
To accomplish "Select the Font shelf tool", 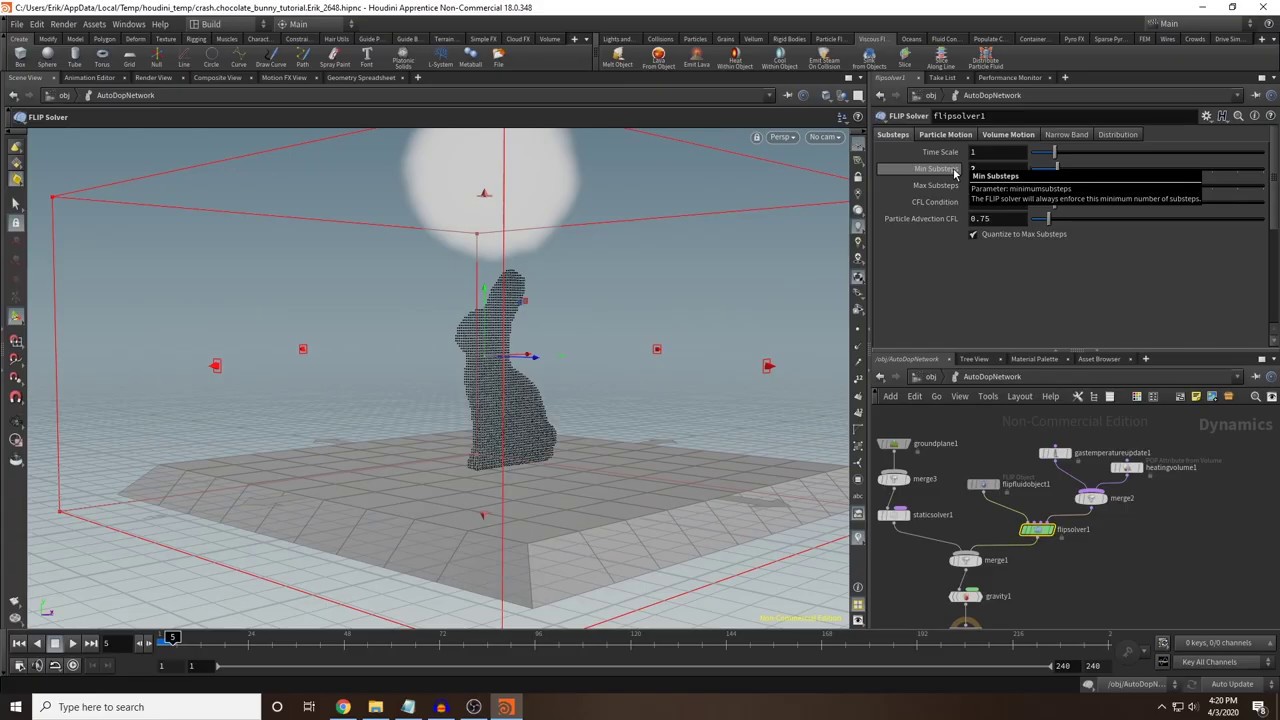I will (x=367, y=57).
